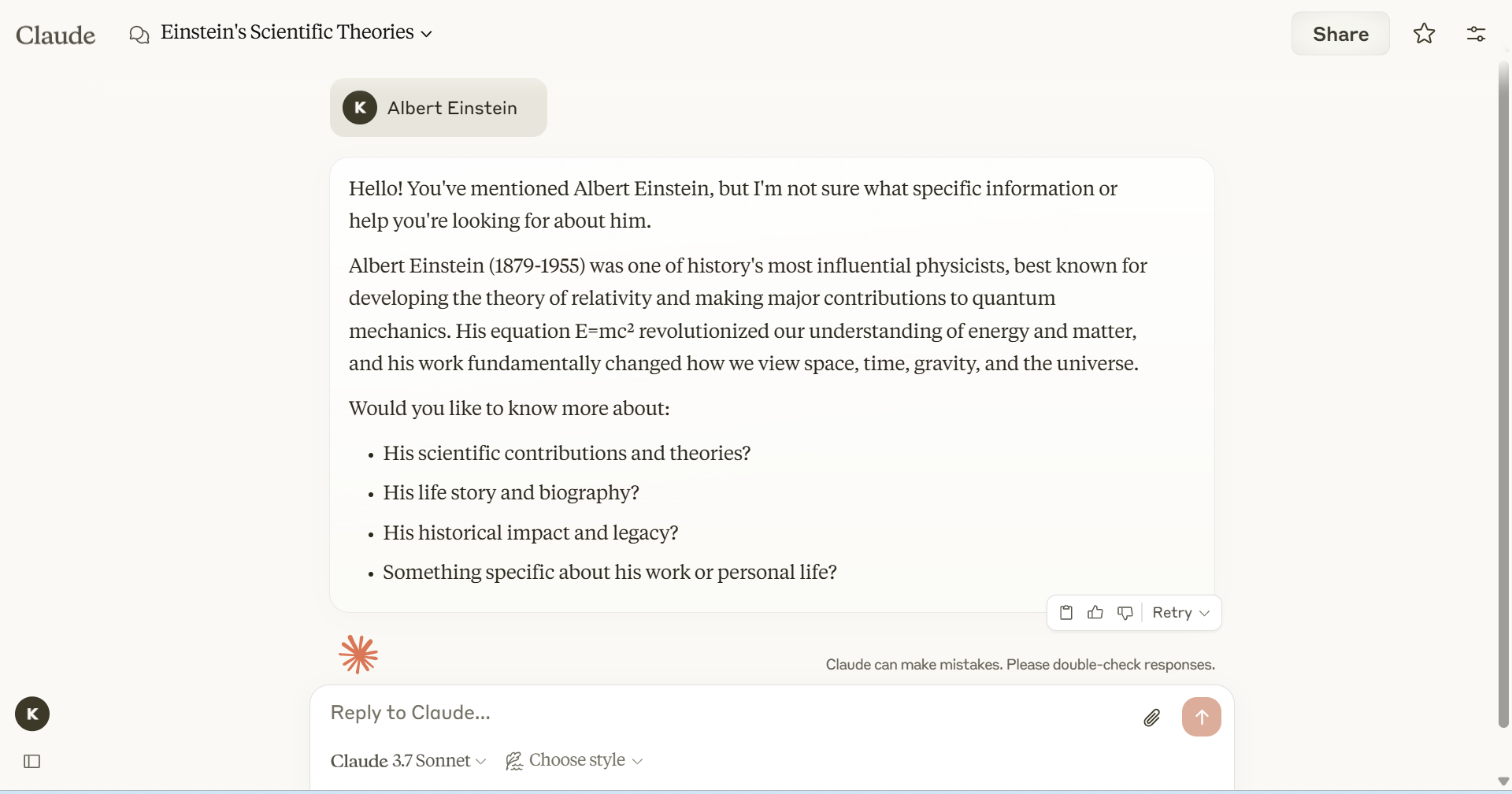Image resolution: width=1512 pixels, height=794 pixels.
Task: Give the response a thumbs up
Action: [x=1095, y=613]
